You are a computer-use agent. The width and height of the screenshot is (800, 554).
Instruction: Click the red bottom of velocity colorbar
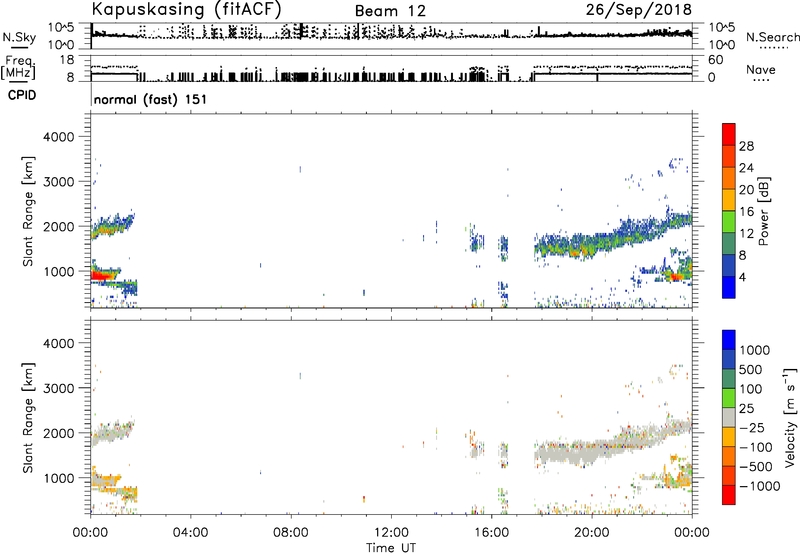click(x=729, y=495)
